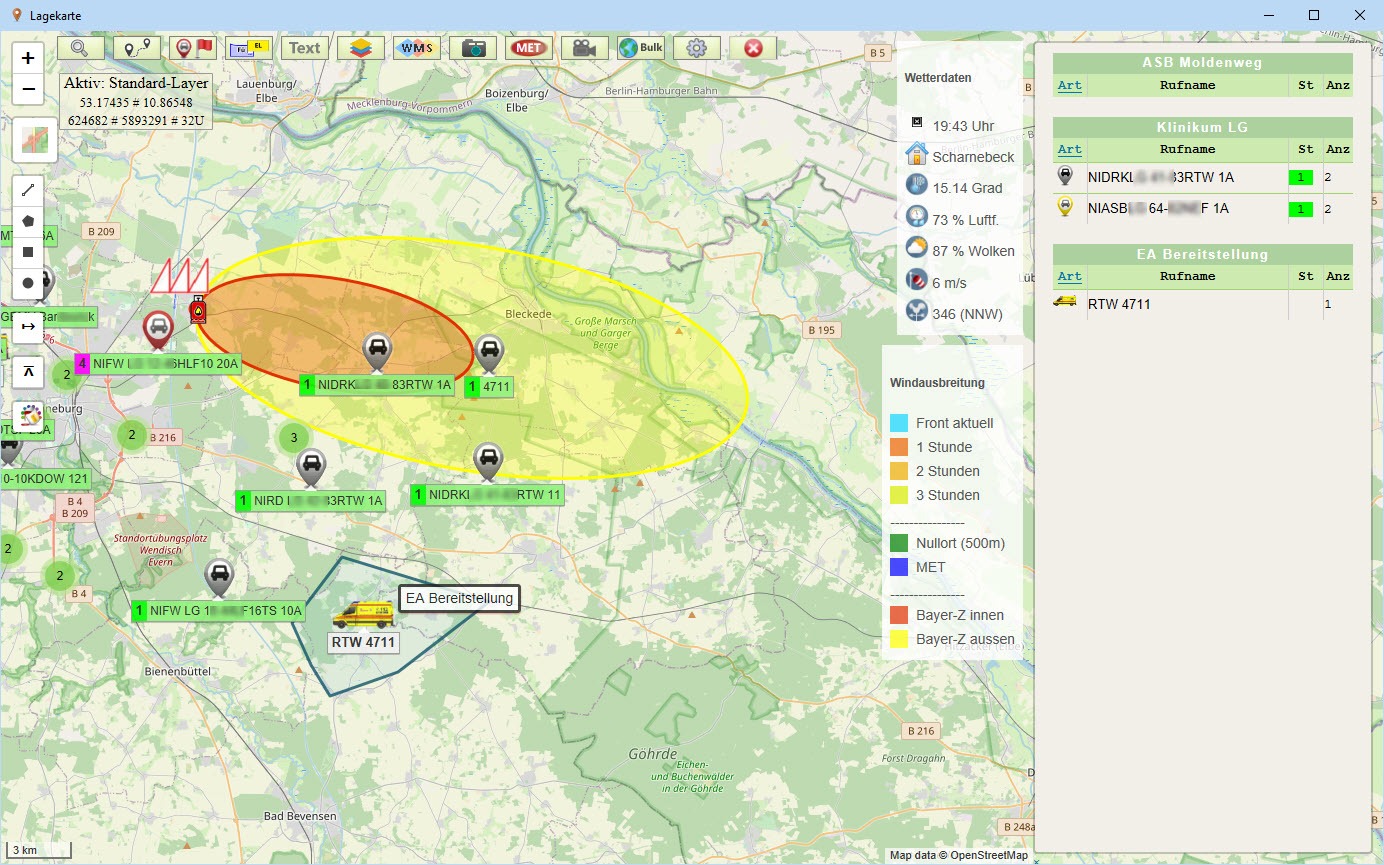Select the circle drawing tool
Viewport: 1384px width, 865px height.
point(28,283)
